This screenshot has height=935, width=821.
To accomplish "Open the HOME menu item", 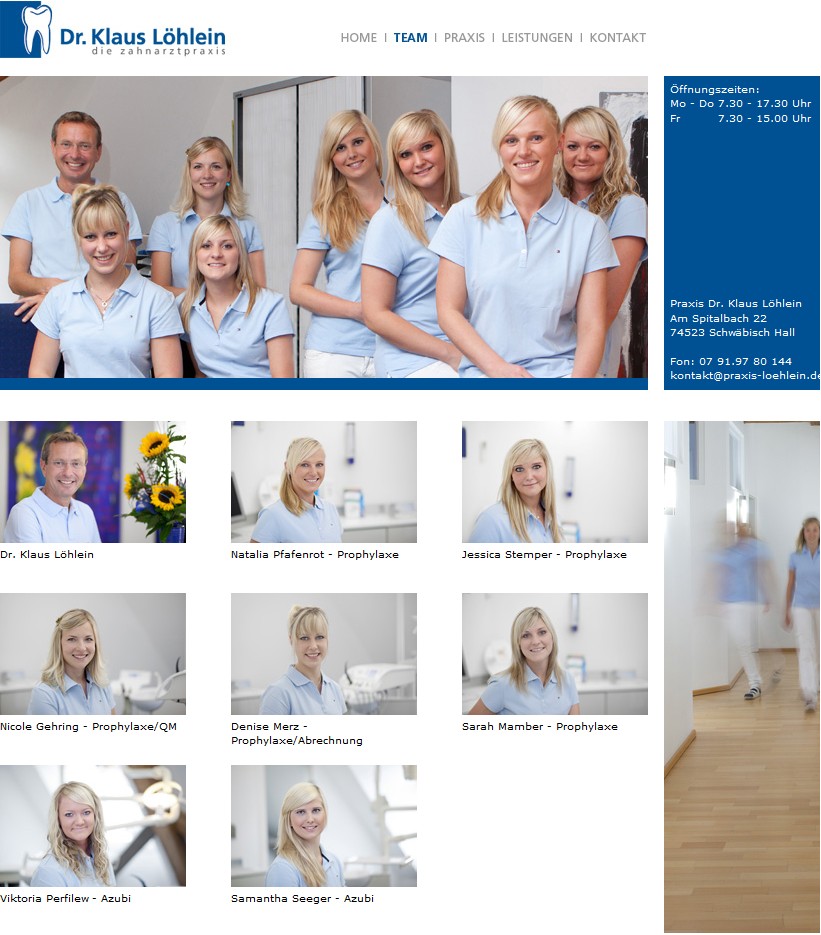I will tap(358, 38).
